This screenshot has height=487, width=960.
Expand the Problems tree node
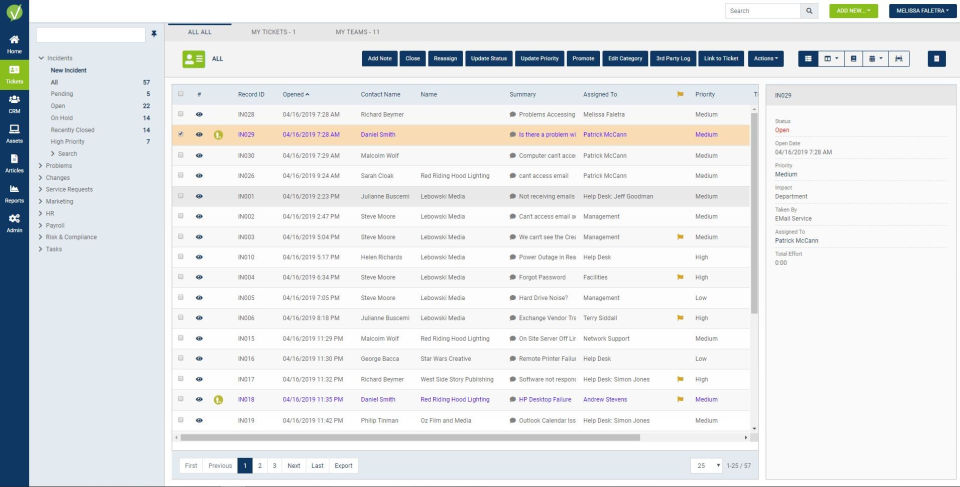pos(41,165)
